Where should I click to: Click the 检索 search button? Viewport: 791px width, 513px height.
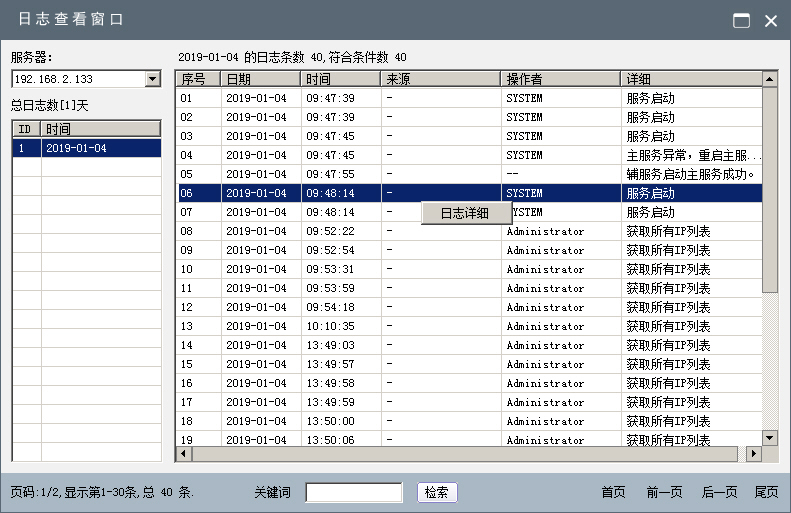coord(436,492)
